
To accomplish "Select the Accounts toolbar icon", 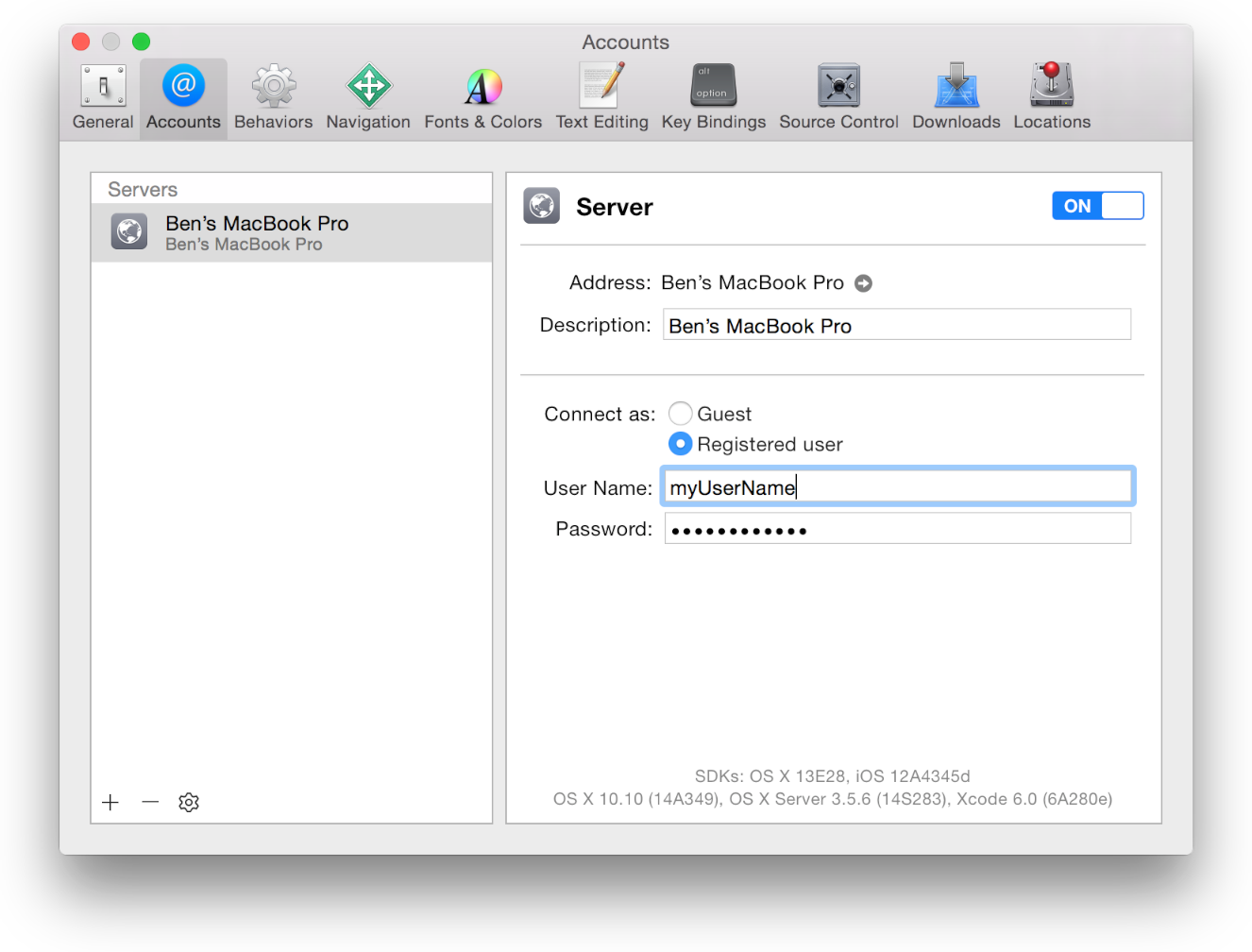I will pyautogui.click(x=182, y=94).
